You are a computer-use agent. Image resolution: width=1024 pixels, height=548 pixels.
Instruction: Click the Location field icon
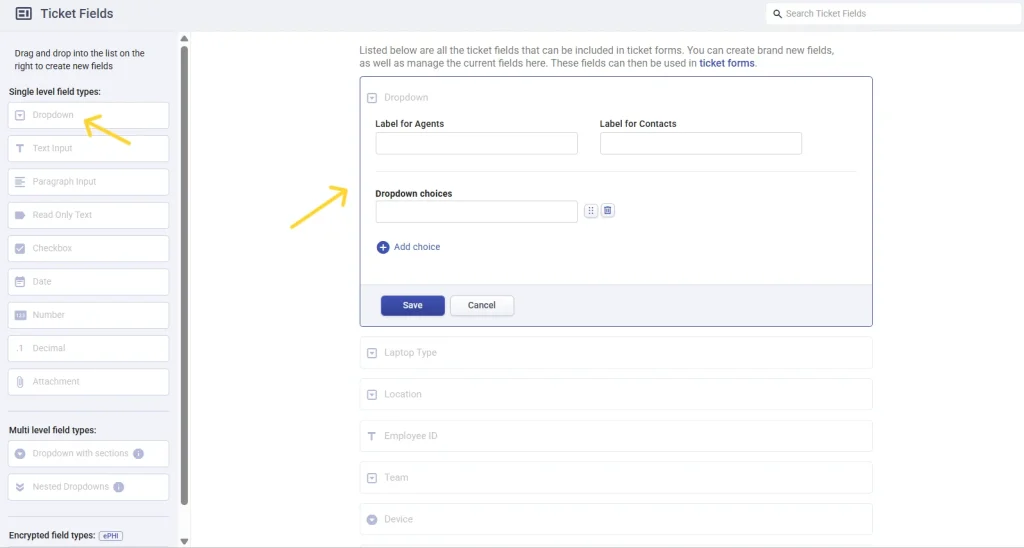tap(372, 395)
